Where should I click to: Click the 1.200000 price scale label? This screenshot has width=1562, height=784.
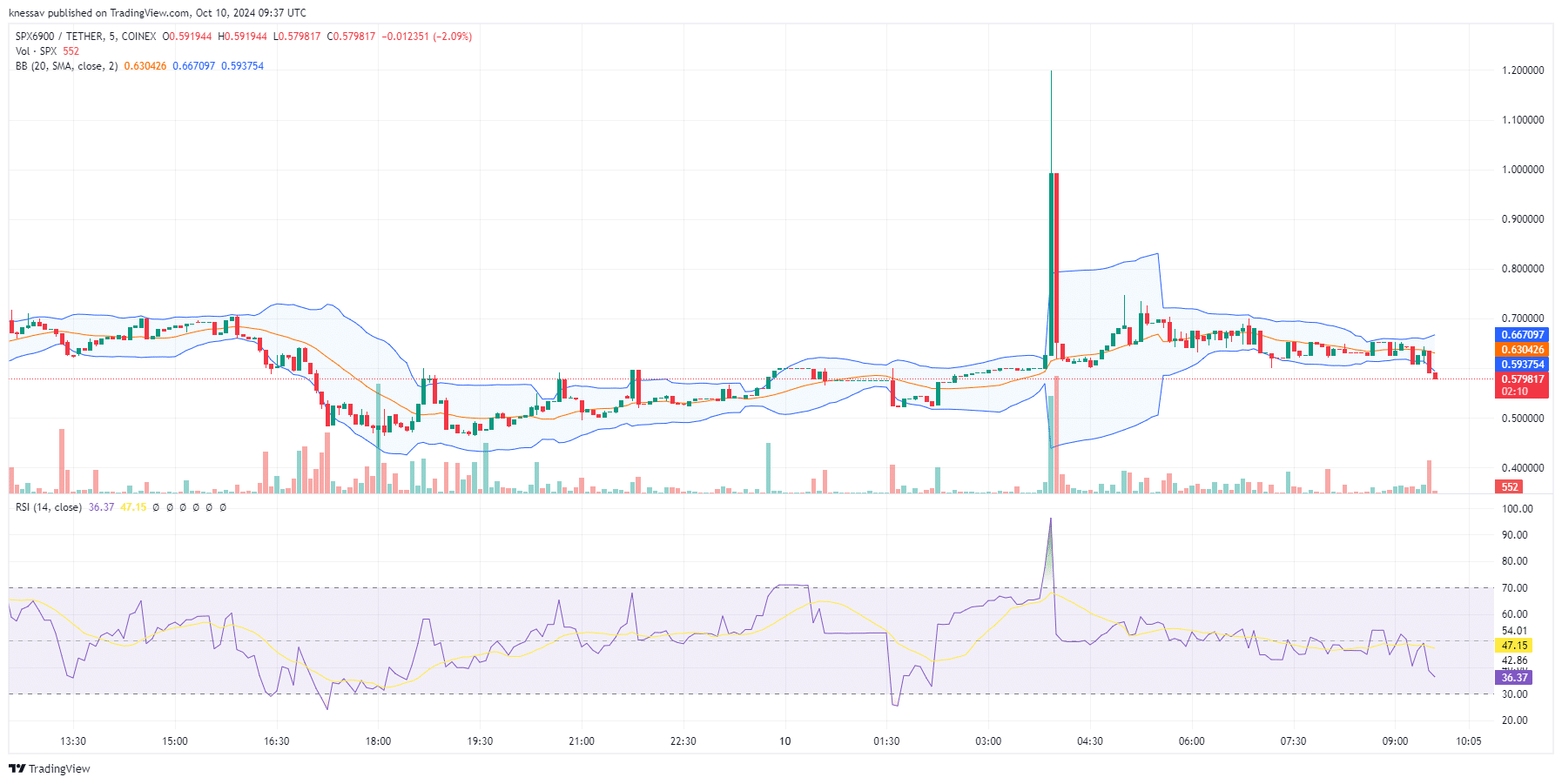(x=1523, y=70)
